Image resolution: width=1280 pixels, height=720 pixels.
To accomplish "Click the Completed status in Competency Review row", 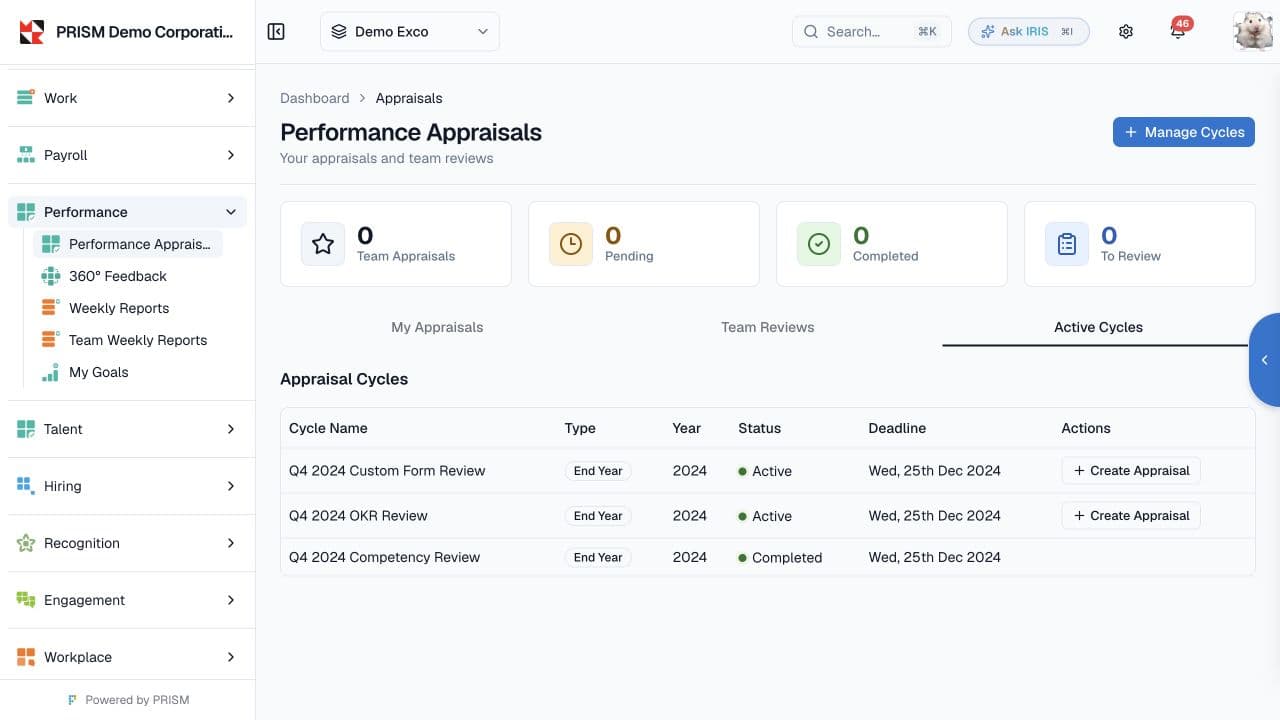I will tap(780, 558).
